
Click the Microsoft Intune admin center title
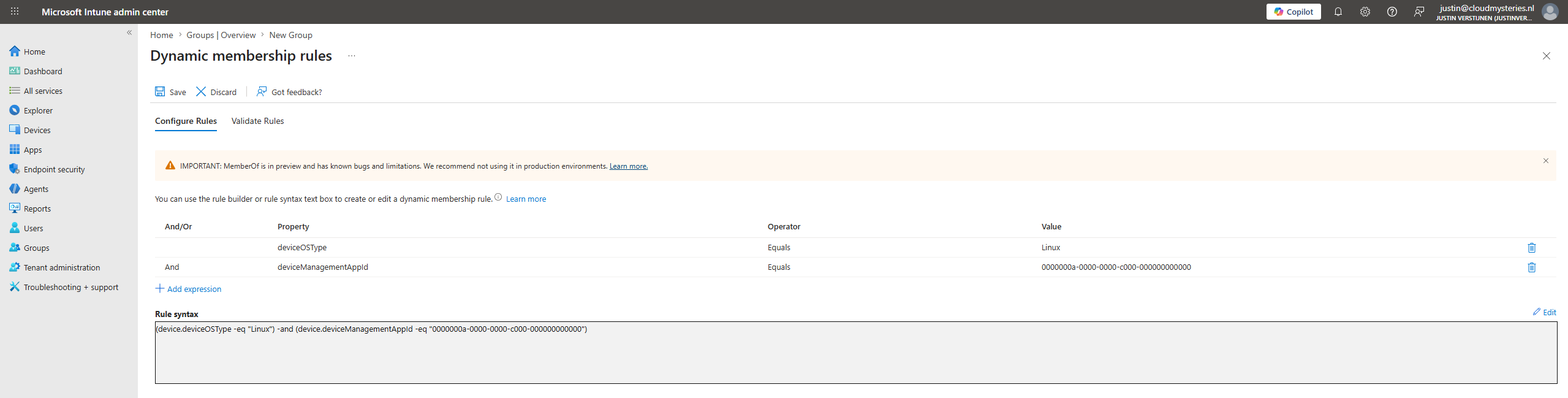click(x=105, y=12)
